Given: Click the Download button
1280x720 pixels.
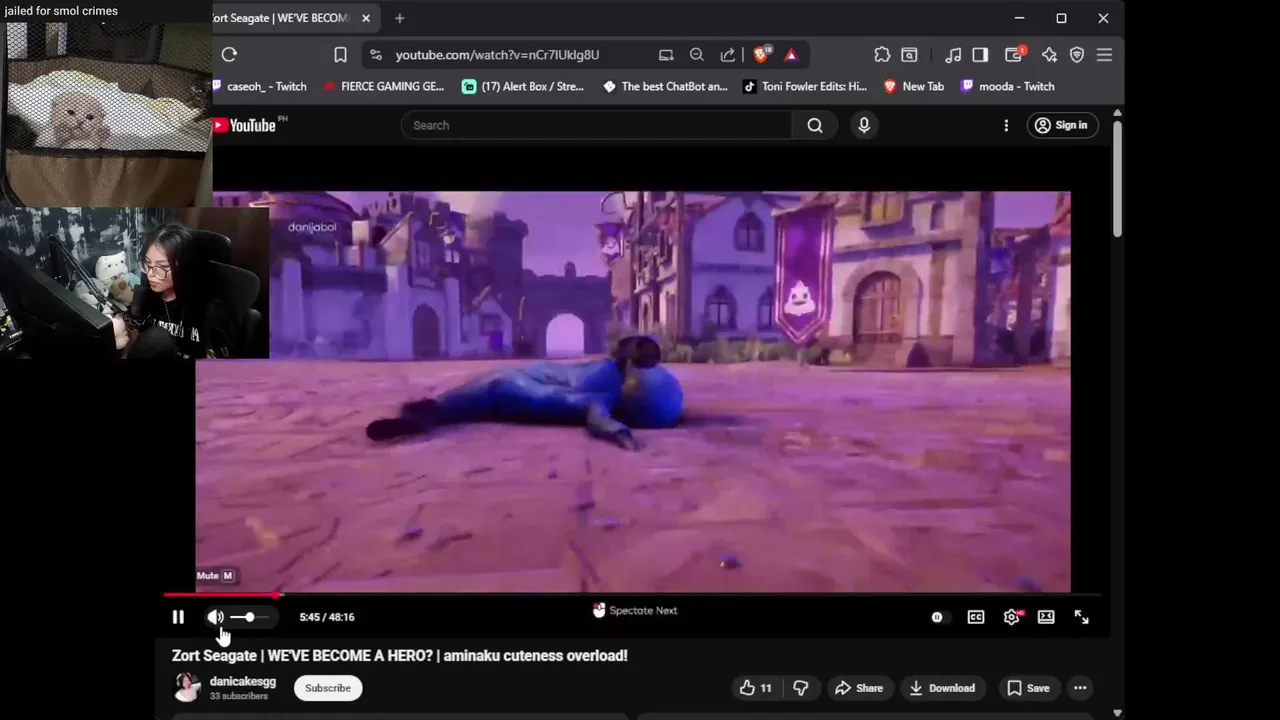Looking at the screenshot, I should (x=942, y=688).
